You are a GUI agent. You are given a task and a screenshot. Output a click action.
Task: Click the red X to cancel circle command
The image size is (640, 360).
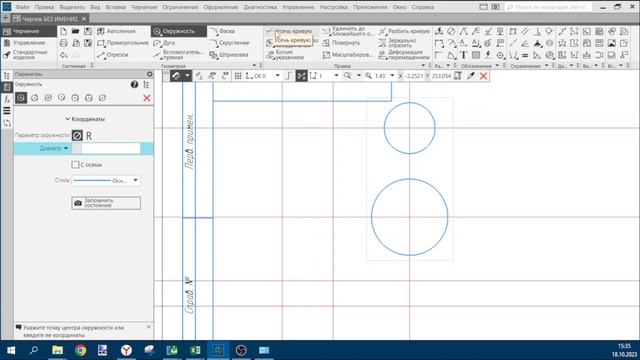[x=147, y=98]
